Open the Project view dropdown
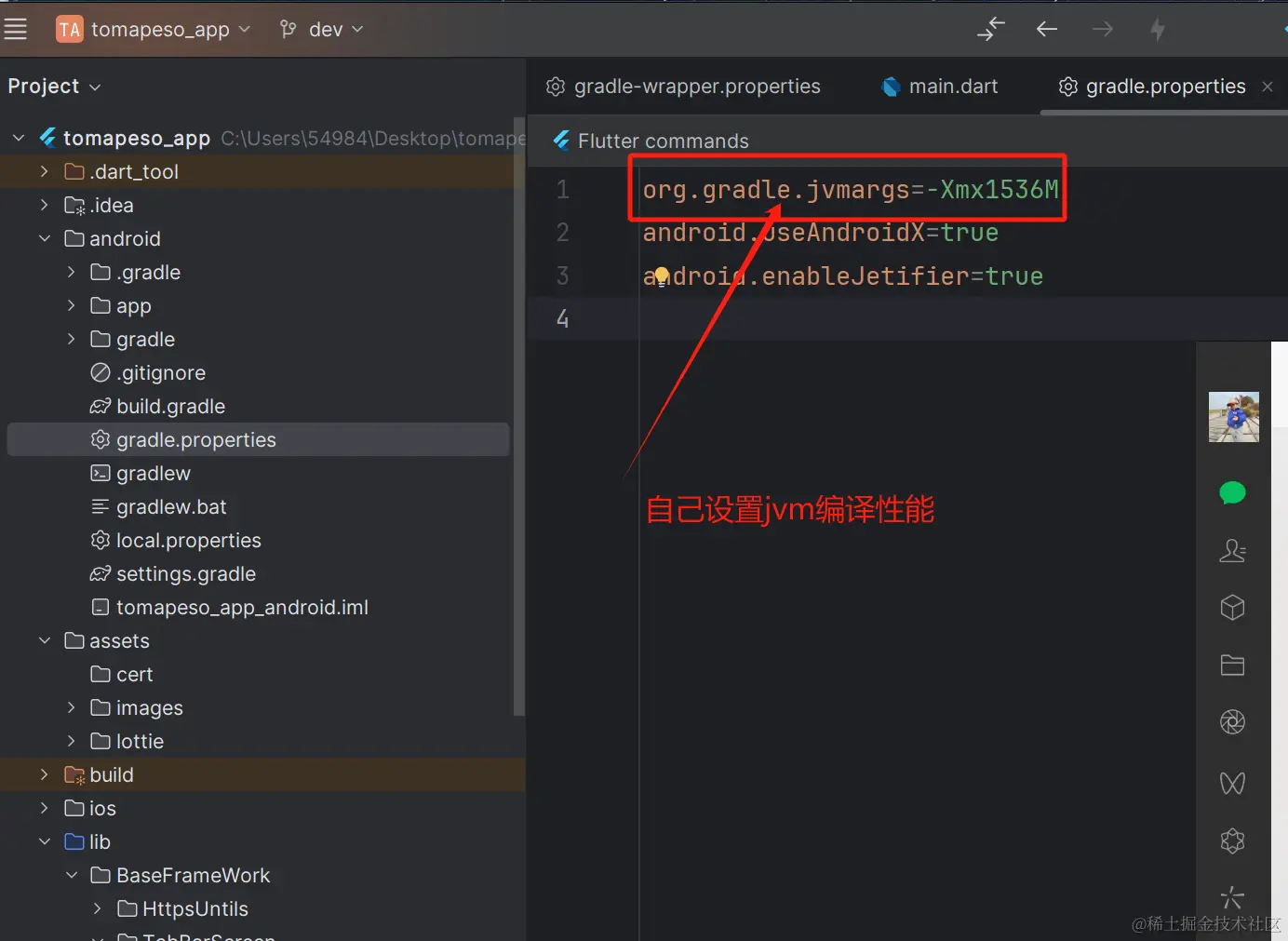1288x941 pixels. point(54,87)
